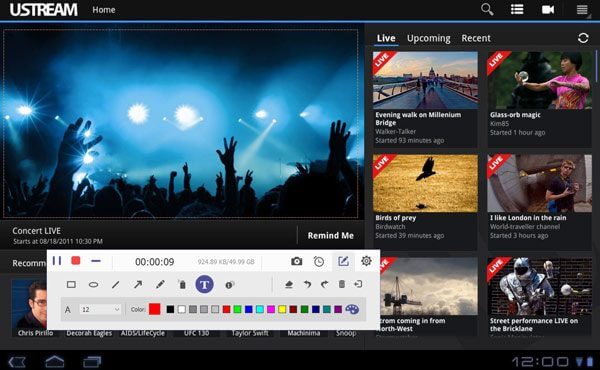This screenshot has width=600, height=370.
Task: Open the custom color palette
Action: point(352,309)
